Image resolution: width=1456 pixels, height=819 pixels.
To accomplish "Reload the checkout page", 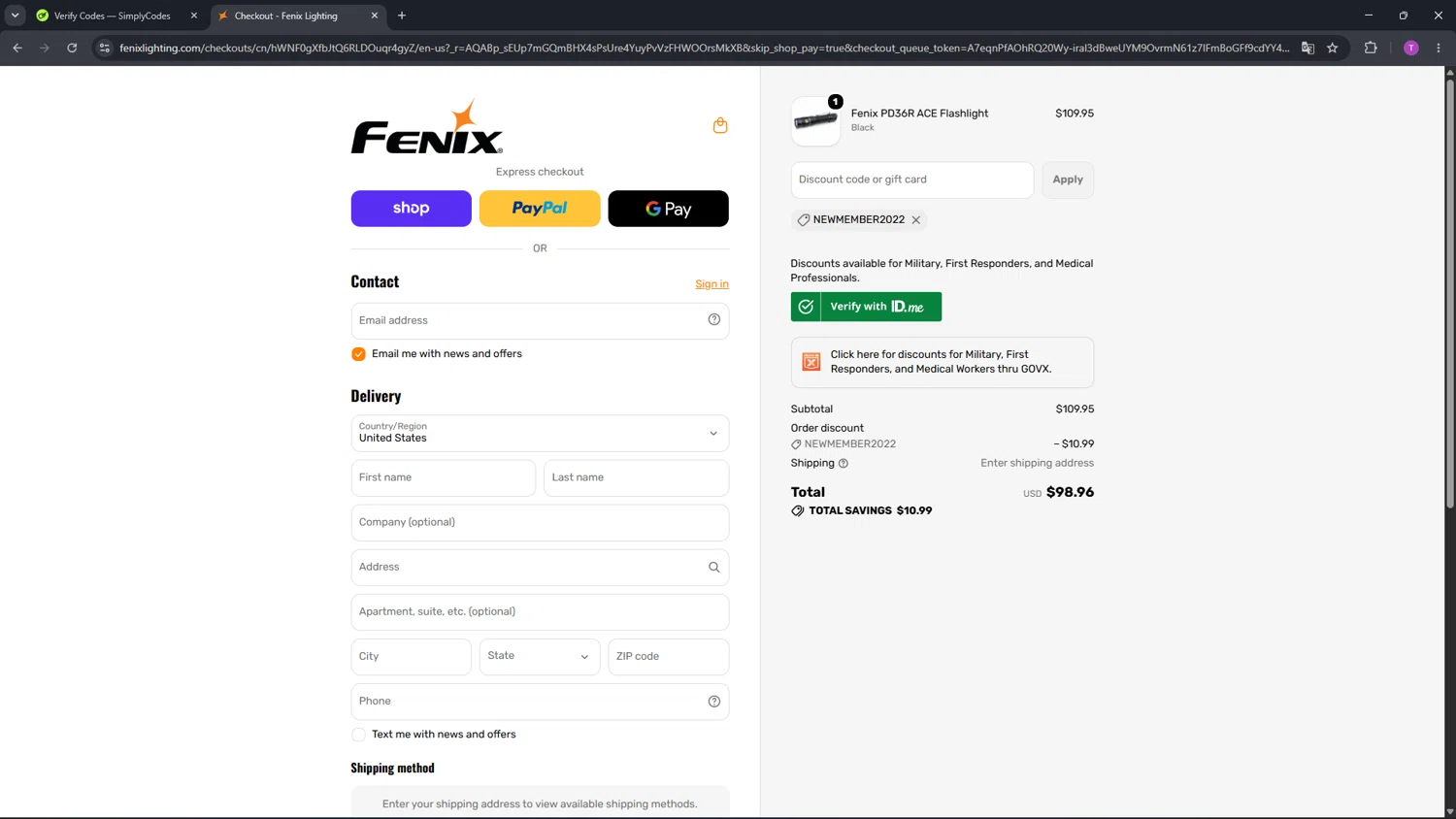I will pos(72,48).
